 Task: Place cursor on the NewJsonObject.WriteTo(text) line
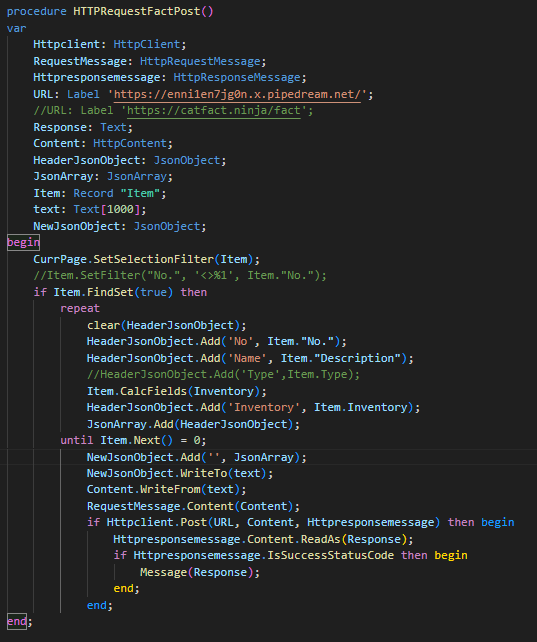tap(180, 473)
